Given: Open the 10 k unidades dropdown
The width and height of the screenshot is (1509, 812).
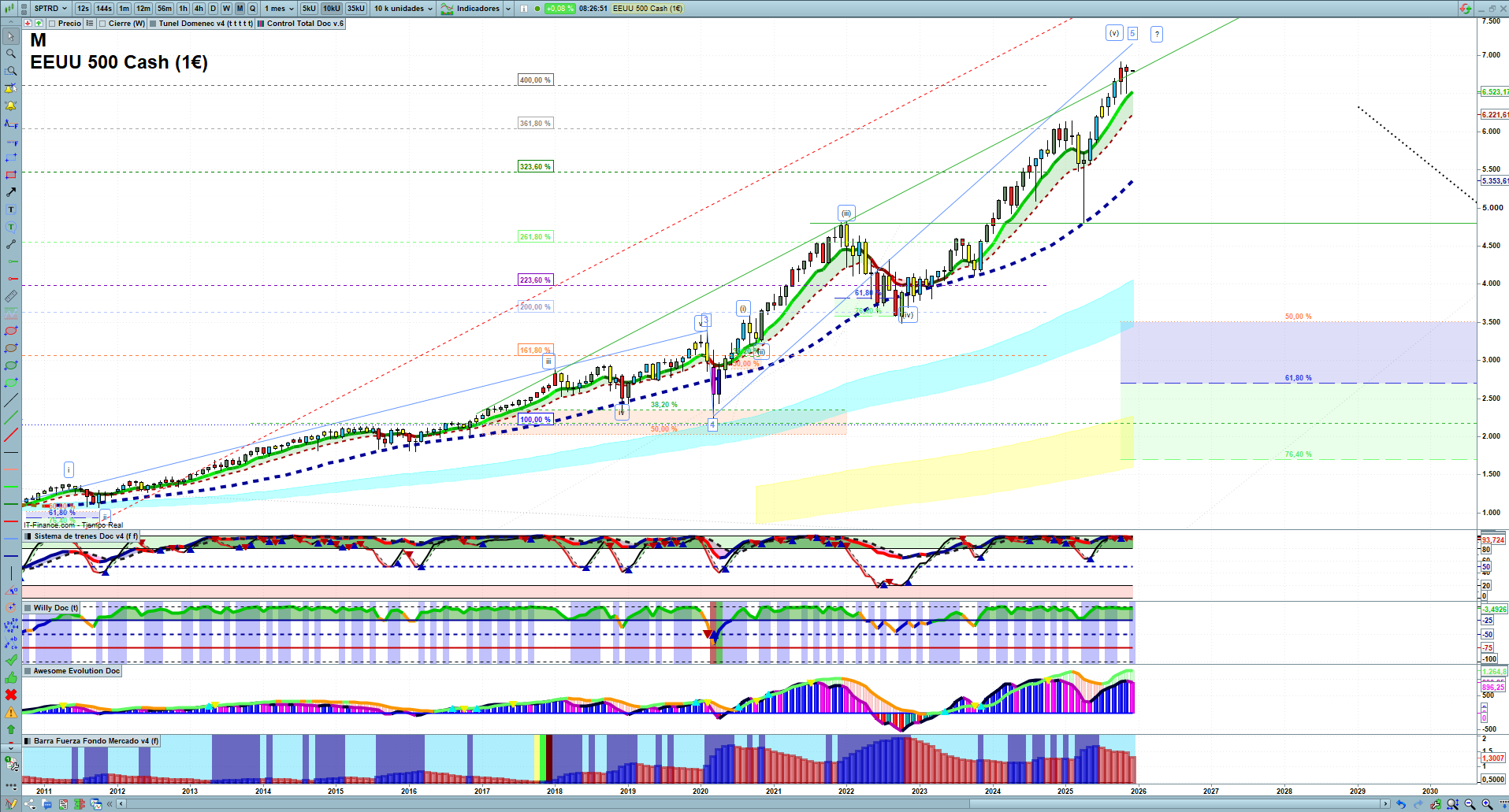Looking at the screenshot, I should (403, 9).
